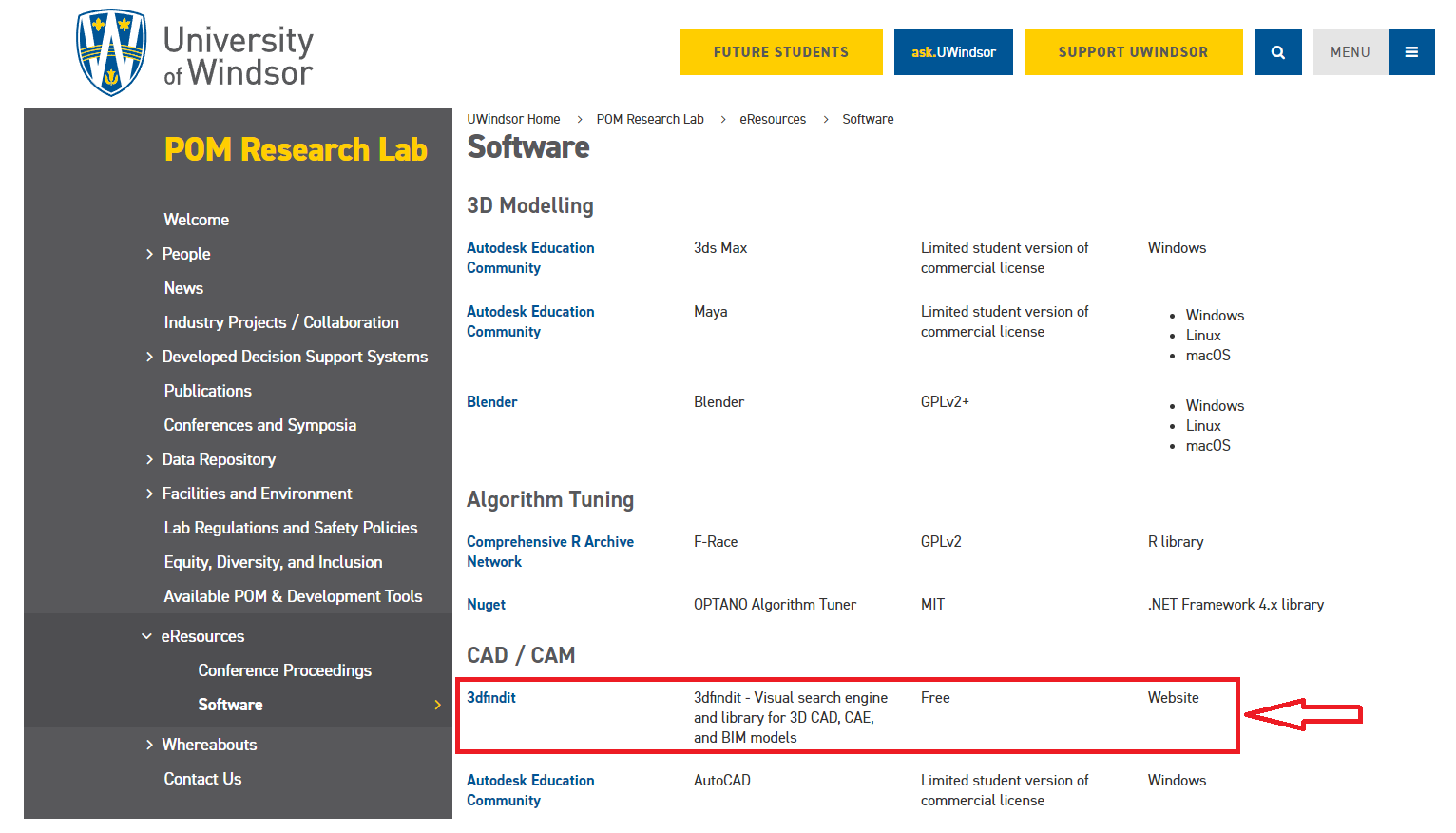Click the .NET Framework 4.x library cell

pyautogui.click(x=1236, y=605)
